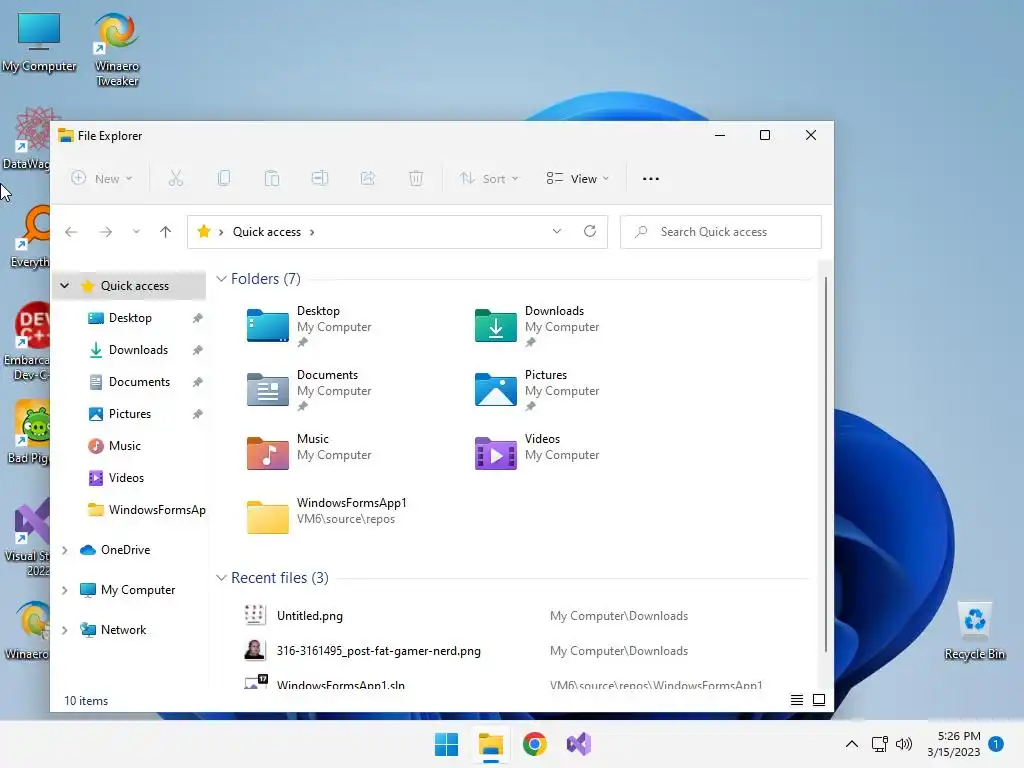
Task: Open network icon in system tray
Action: [880, 744]
